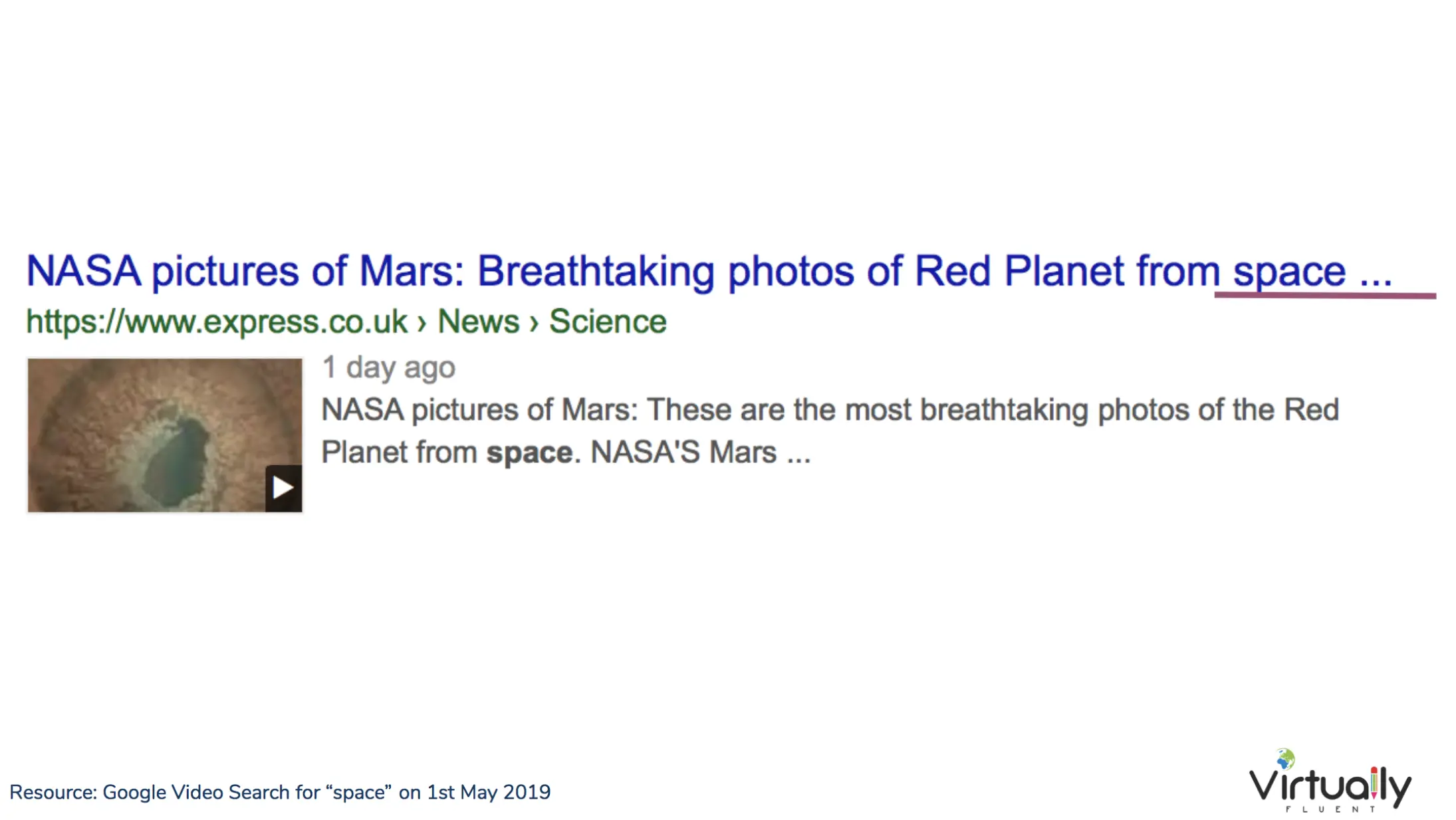
Task: Click "NASA'S Mars ..." at the snippet end
Action: [701, 453]
